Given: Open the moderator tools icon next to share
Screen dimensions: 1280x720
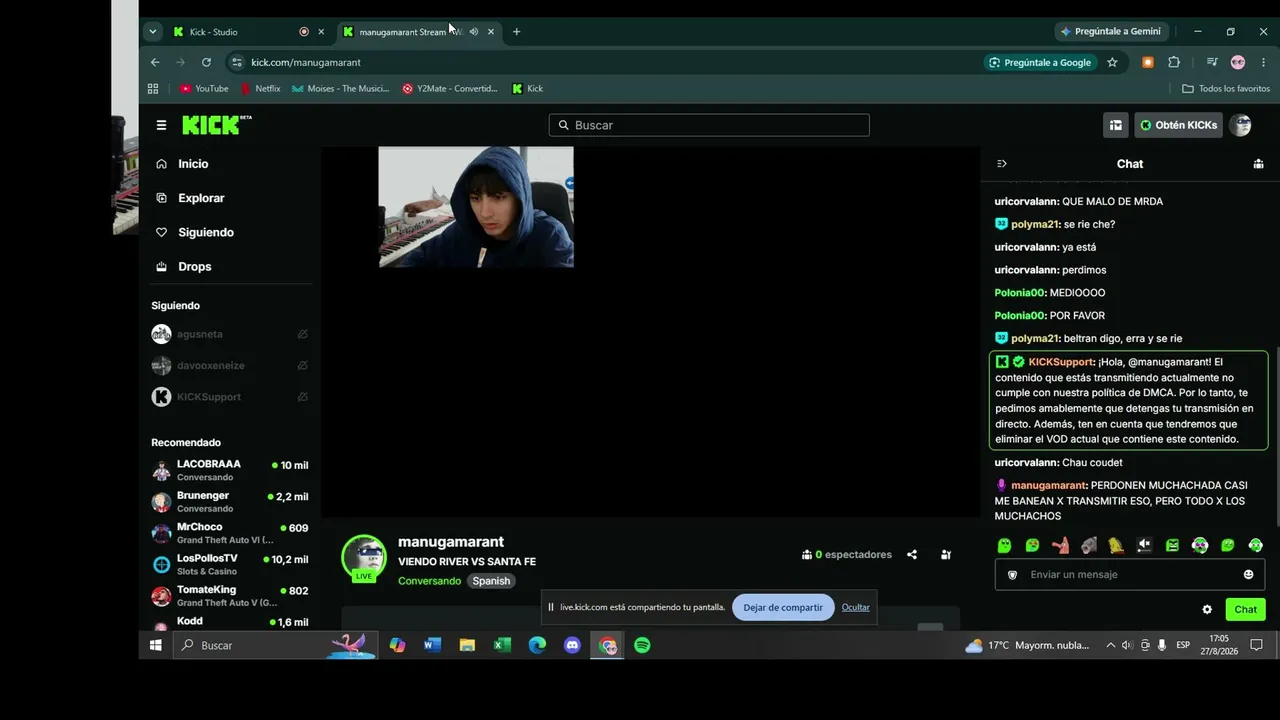Looking at the screenshot, I should [946, 554].
